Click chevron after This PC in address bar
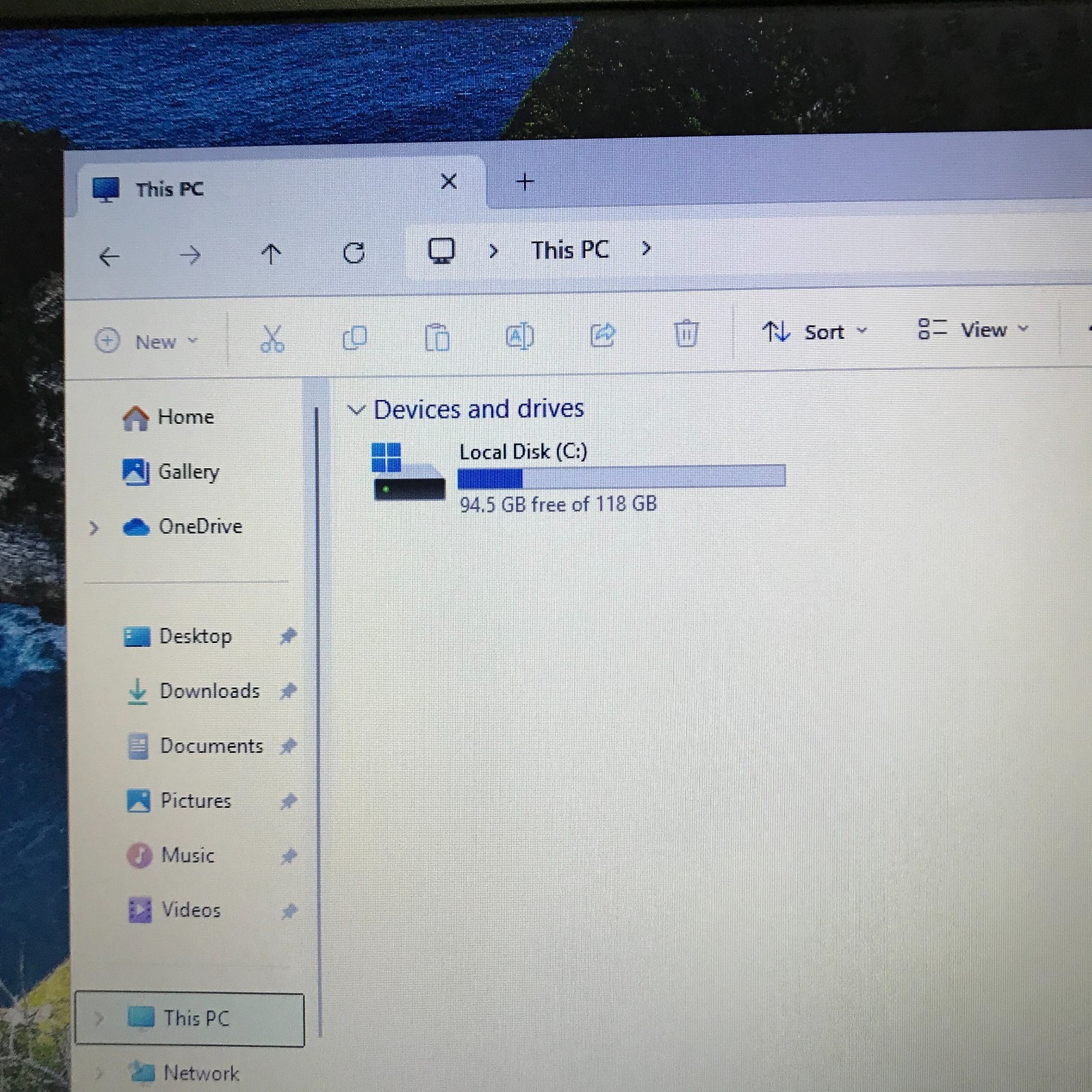1092x1092 pixels. pyautogui.click(x=646, y=248)
